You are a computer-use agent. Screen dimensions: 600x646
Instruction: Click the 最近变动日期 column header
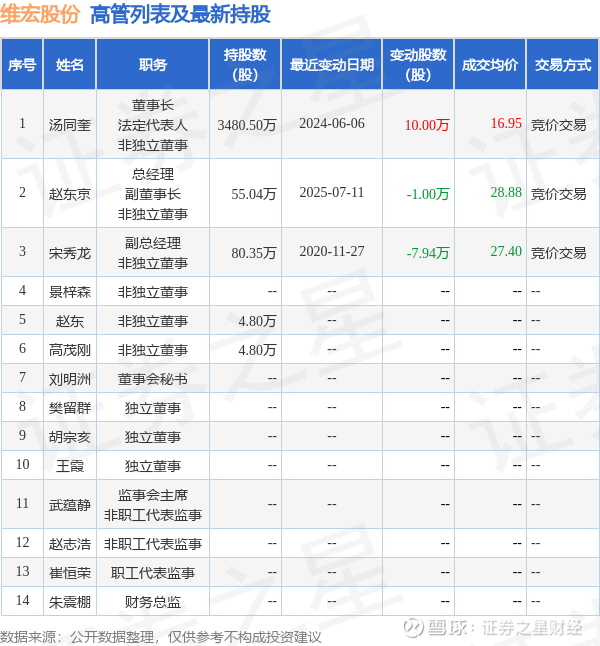coord(332,64)
